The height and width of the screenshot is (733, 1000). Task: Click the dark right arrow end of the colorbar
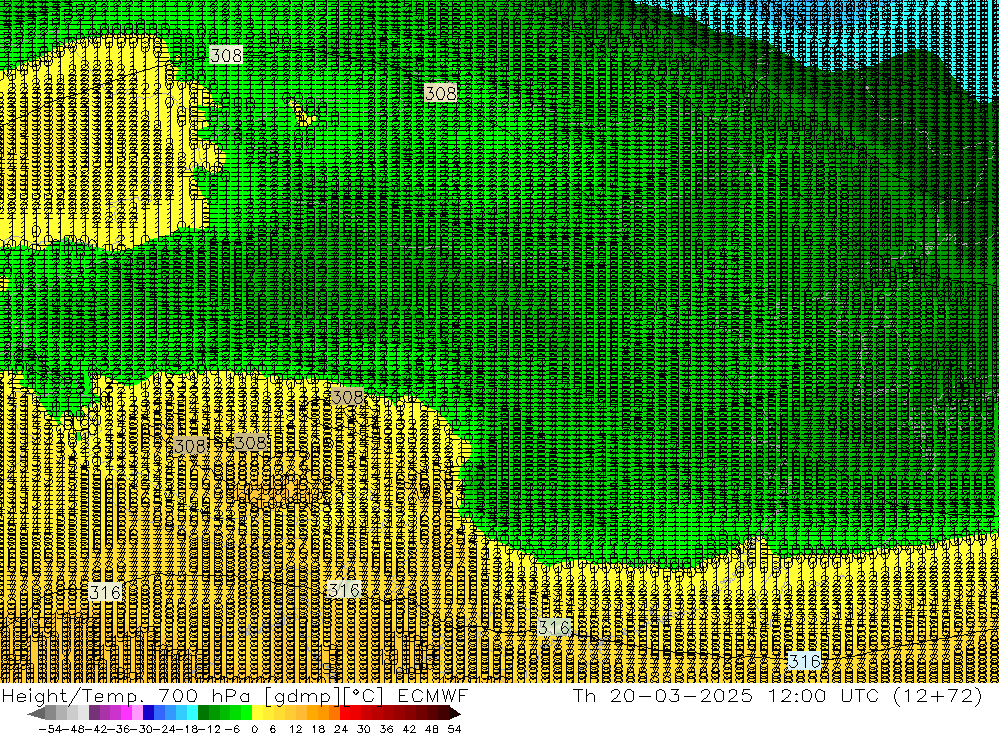[x=455, y=713]
